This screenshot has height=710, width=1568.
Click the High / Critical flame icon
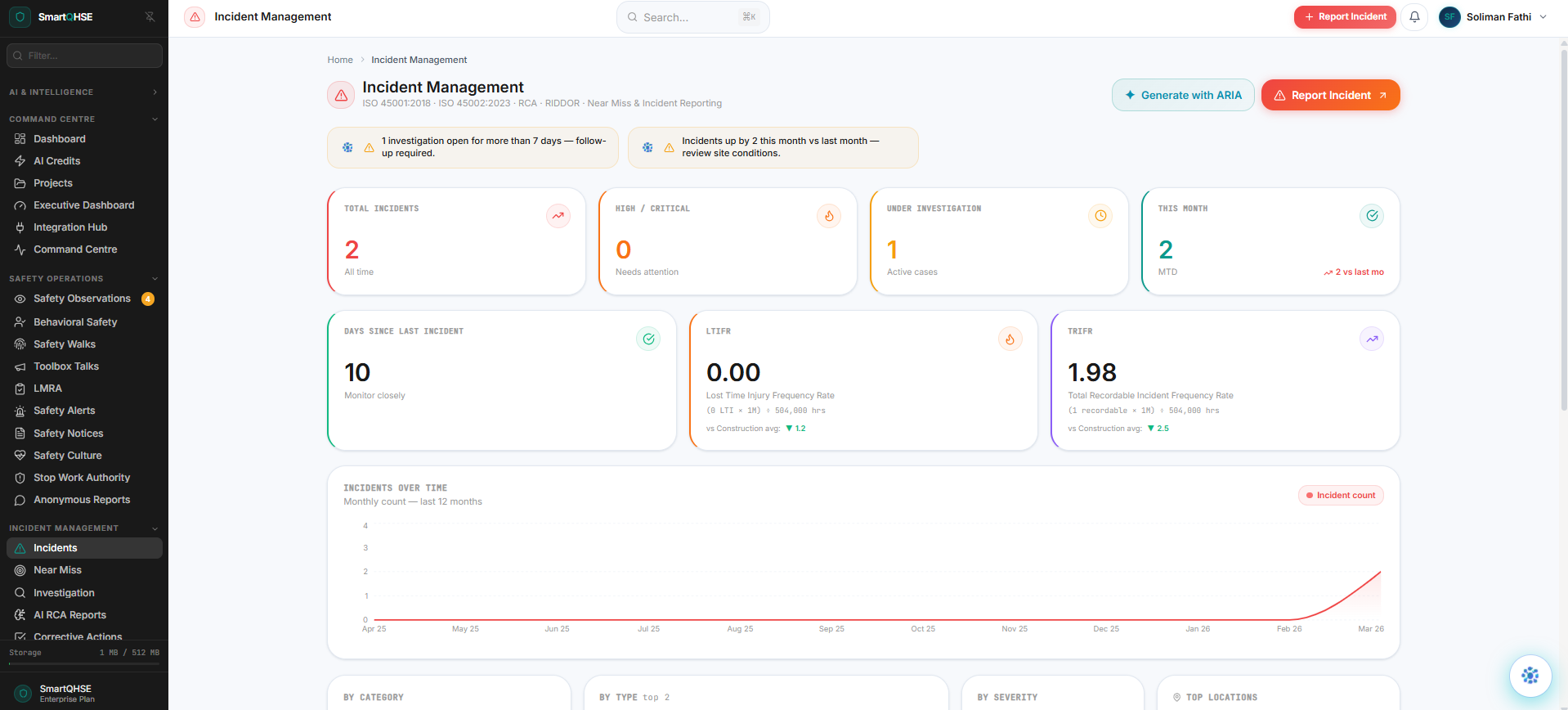point(829,216)
